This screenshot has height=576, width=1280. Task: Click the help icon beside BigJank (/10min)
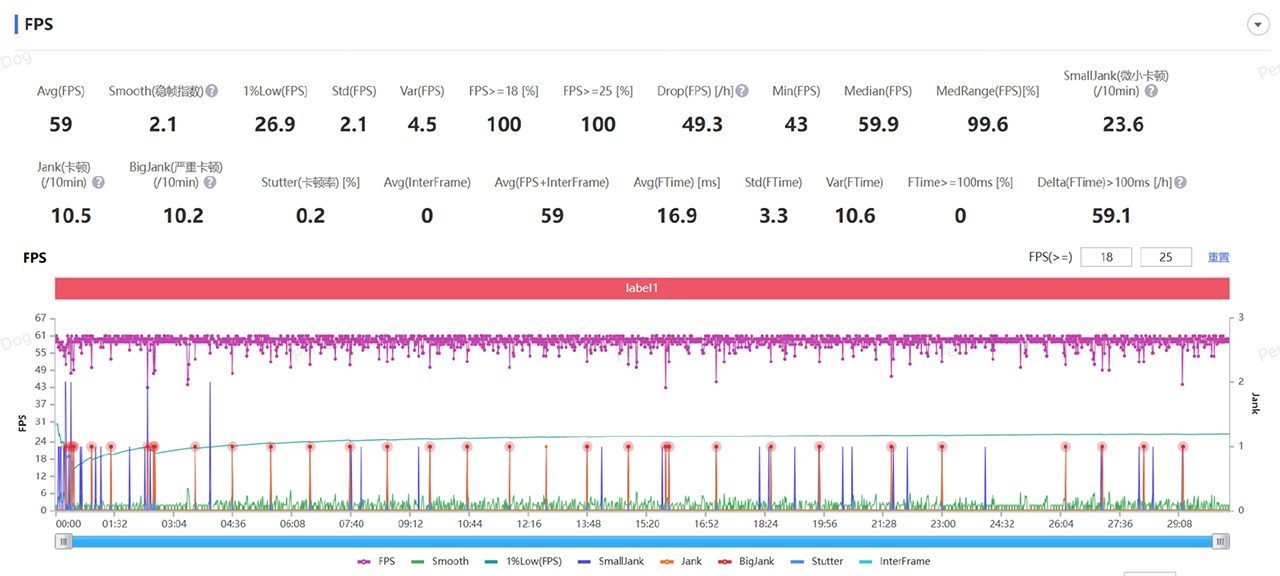[x=210, y=183]
